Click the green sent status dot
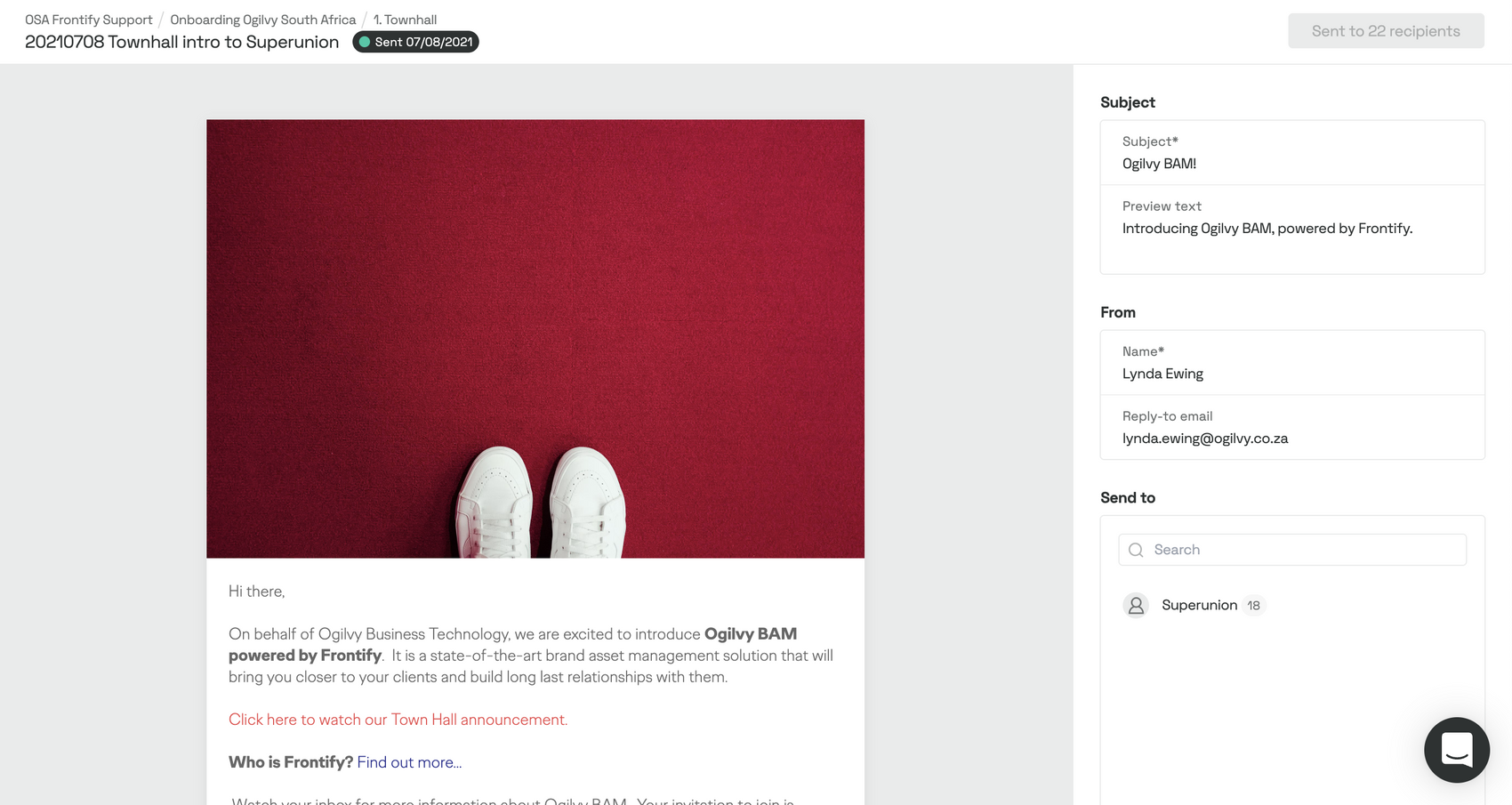 click(365, 42)
